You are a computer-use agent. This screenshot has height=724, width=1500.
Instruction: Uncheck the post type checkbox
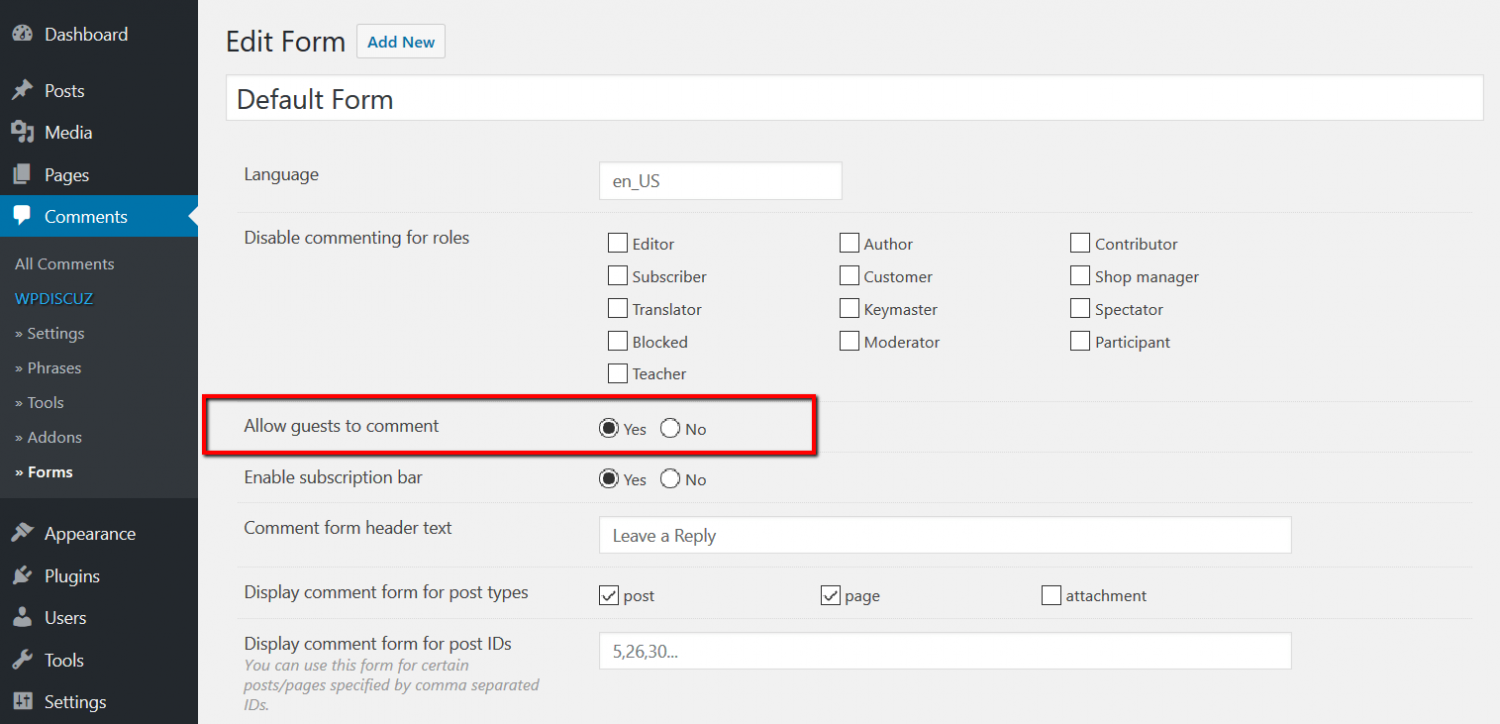click(x=609, y=595)
